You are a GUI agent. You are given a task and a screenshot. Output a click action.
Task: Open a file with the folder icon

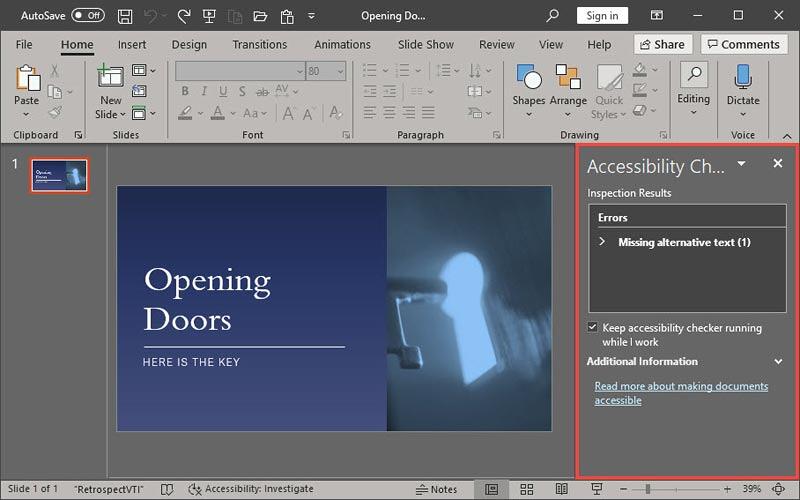coord(260,16)
